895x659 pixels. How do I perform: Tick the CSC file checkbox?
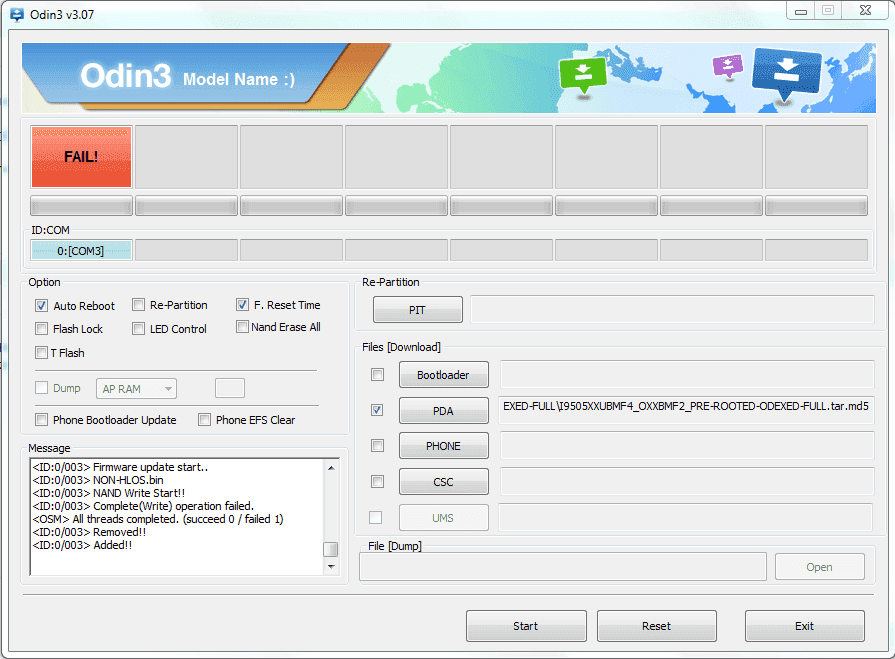377,482
